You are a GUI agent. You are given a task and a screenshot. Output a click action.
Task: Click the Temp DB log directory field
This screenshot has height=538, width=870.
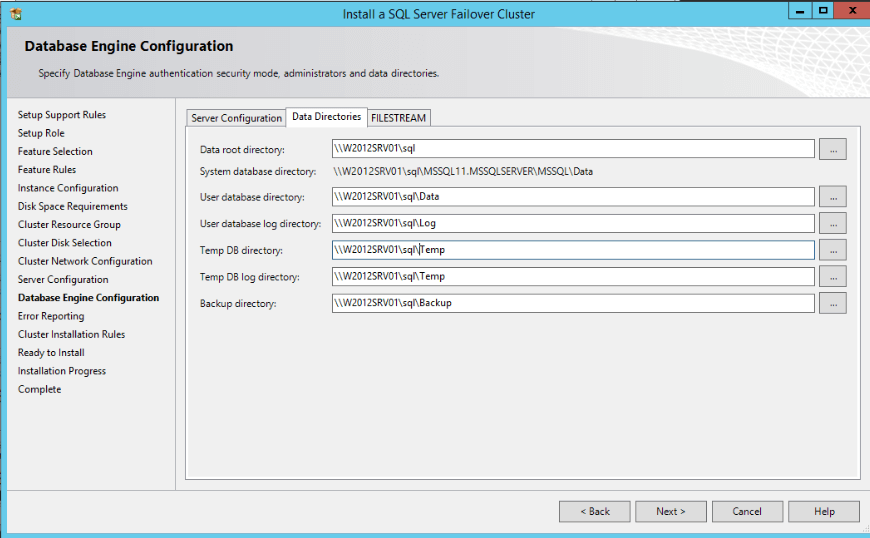click(573, 276)
